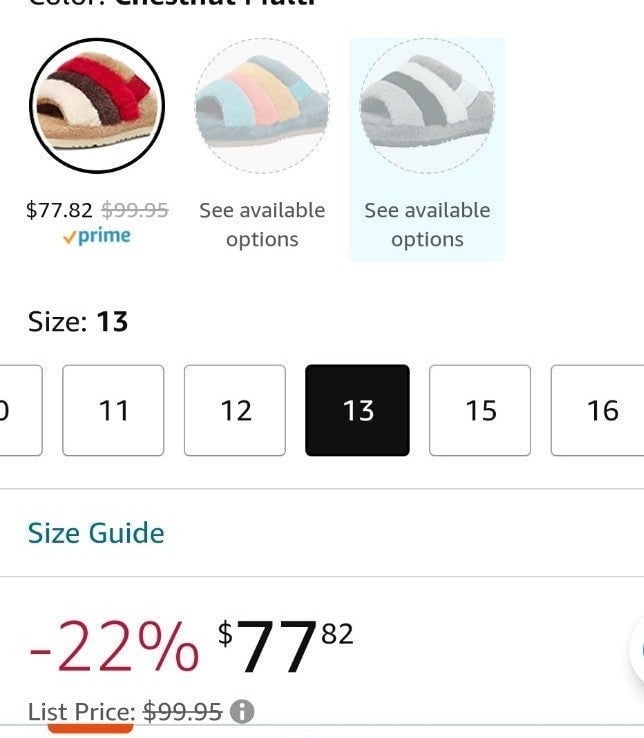Open the Size Guide link
The image size is (644, 738).
click(96, 533)
